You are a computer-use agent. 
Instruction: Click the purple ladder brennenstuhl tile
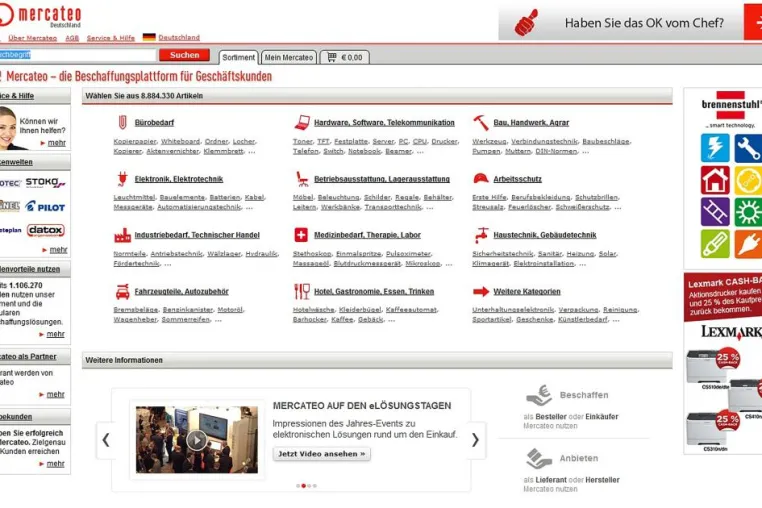coord(715,212)
